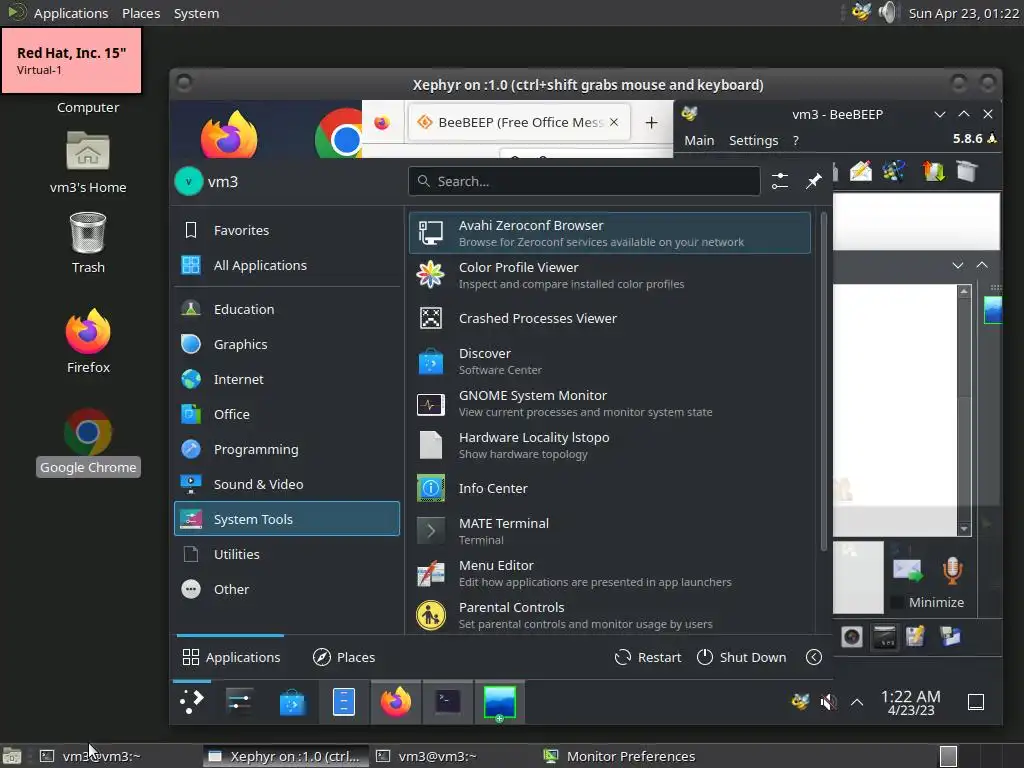Close the BeeBEEP Firefox tab
Viewport: 1024px width, 768px height.
(614, 122)
